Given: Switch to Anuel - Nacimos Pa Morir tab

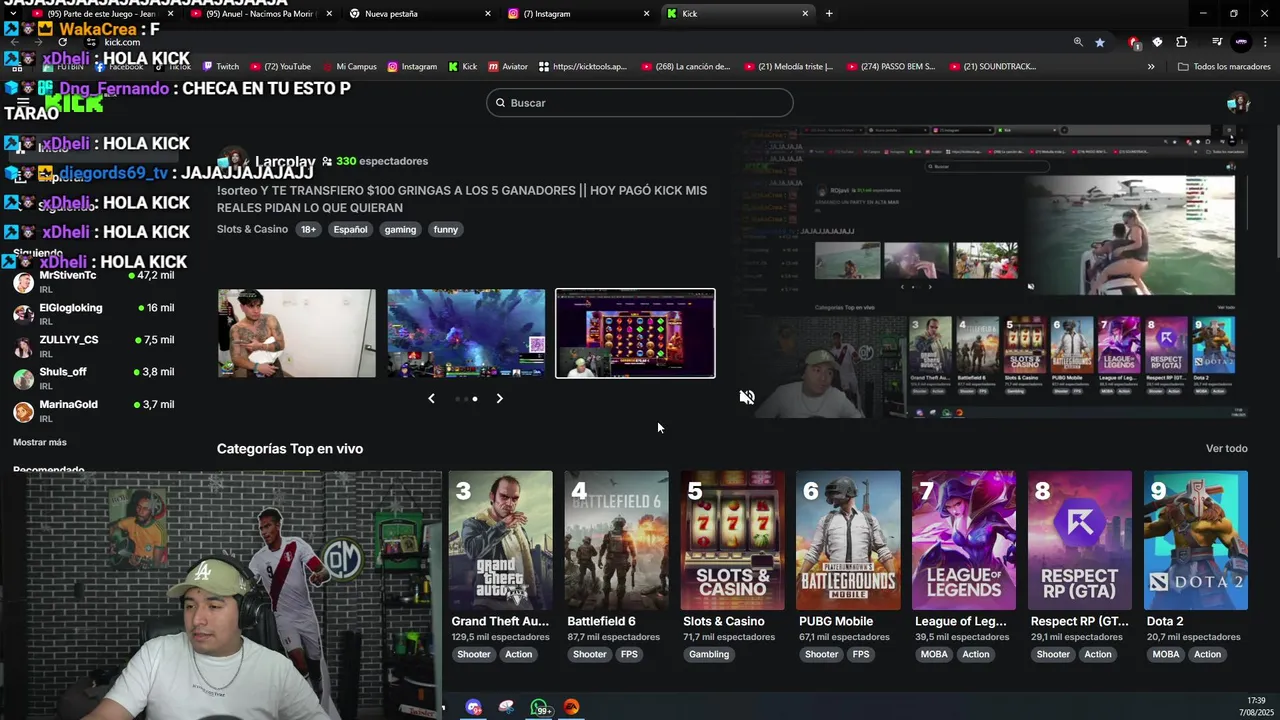Looking at the screenshot, I should pyautogui.click(x=262, y=14).
